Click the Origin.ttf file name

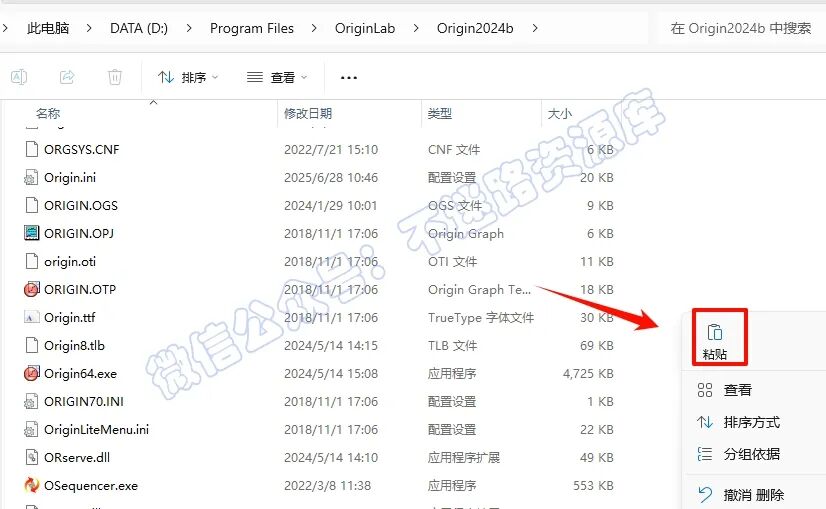click(x=70, y=317)
